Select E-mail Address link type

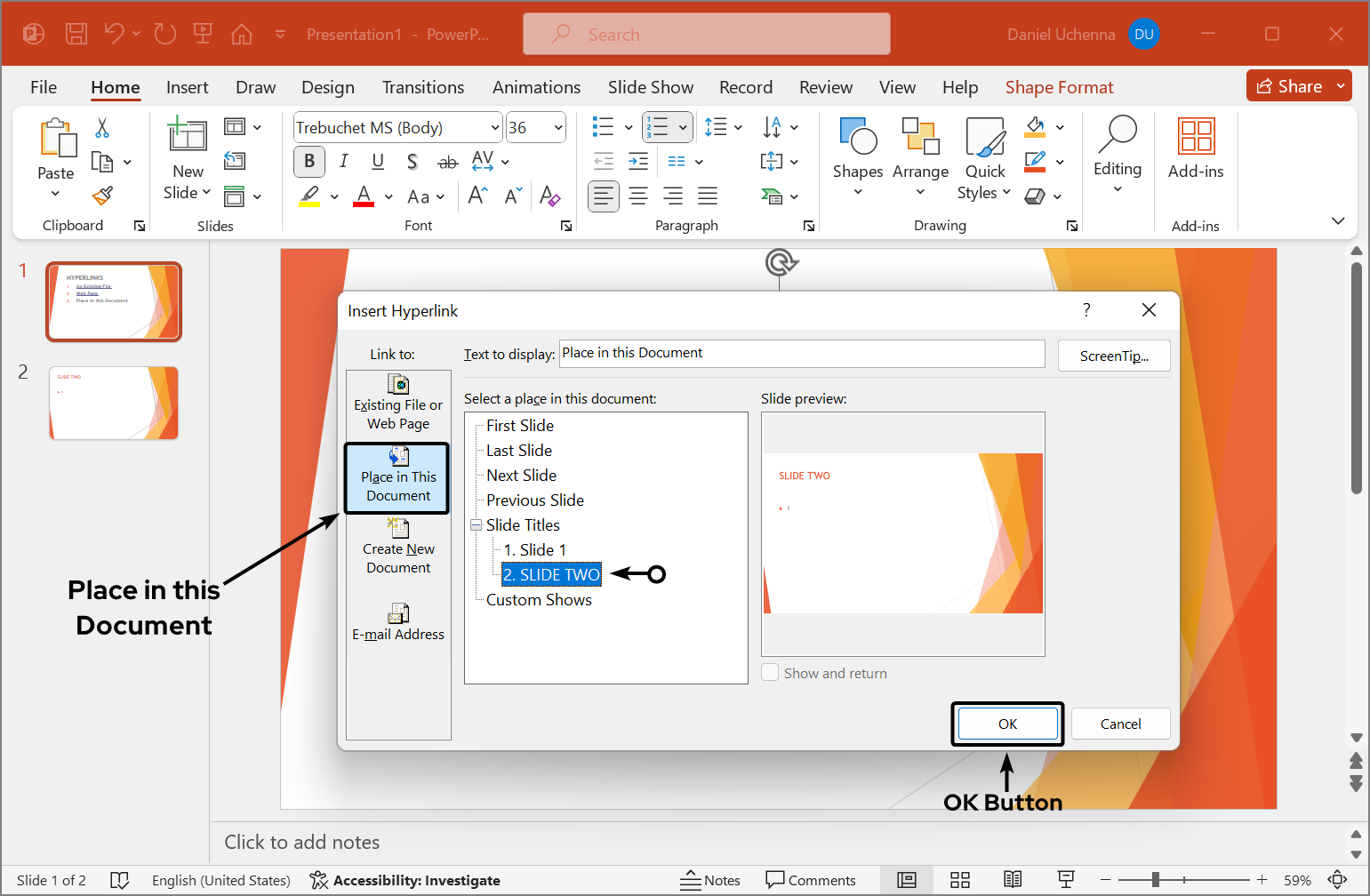pos(398,622)
